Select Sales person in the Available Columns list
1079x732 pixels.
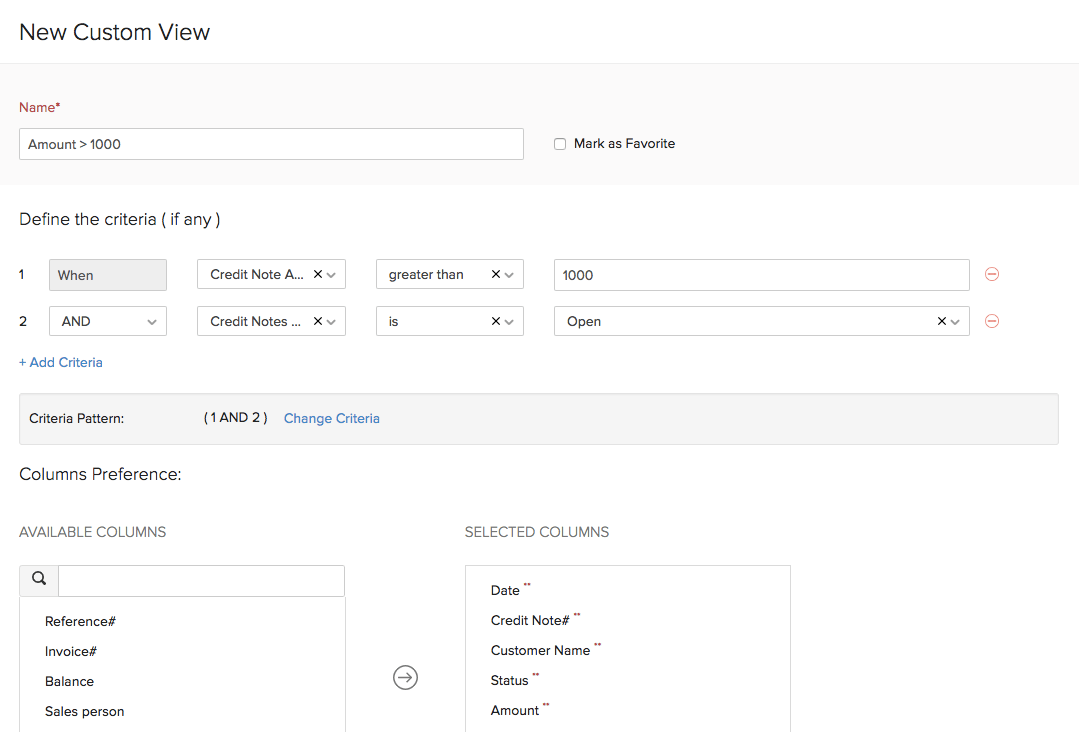click(84, 711)
